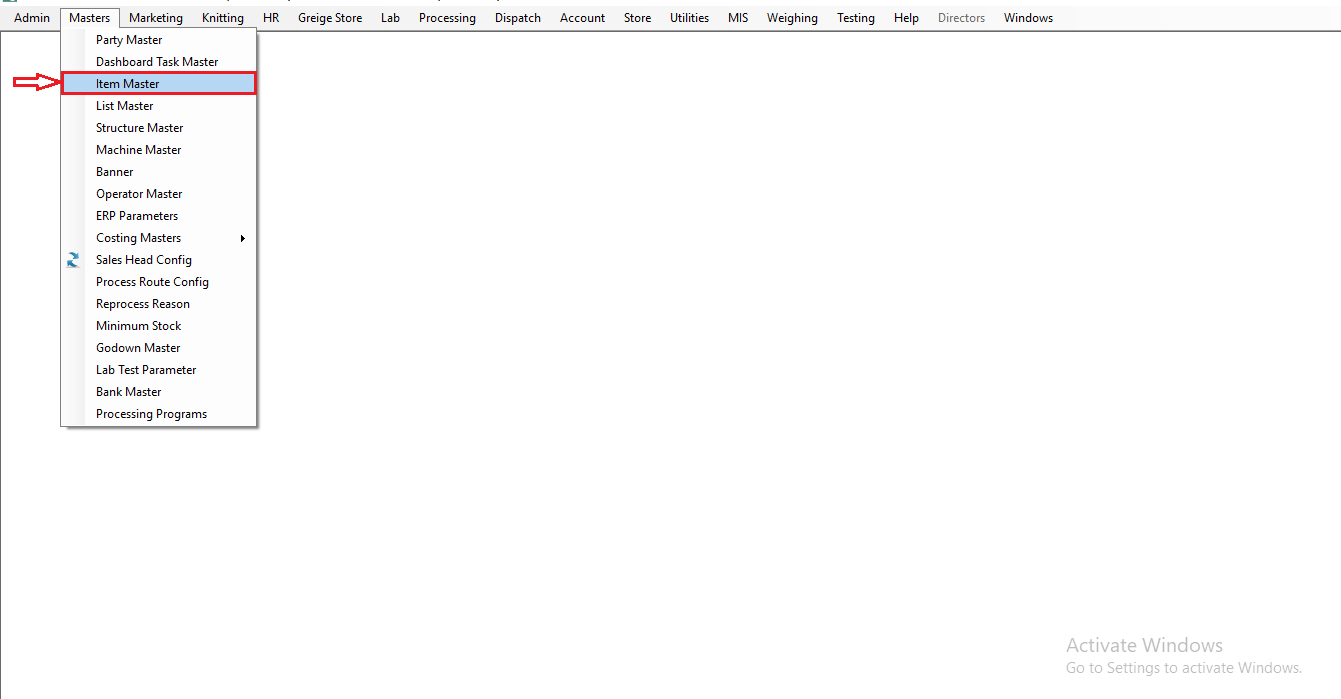Image resolution: width=1341 pixels, height=699 pixels.
Task: Click the Sales Head Config refresh icon
Action: point(73,260)
